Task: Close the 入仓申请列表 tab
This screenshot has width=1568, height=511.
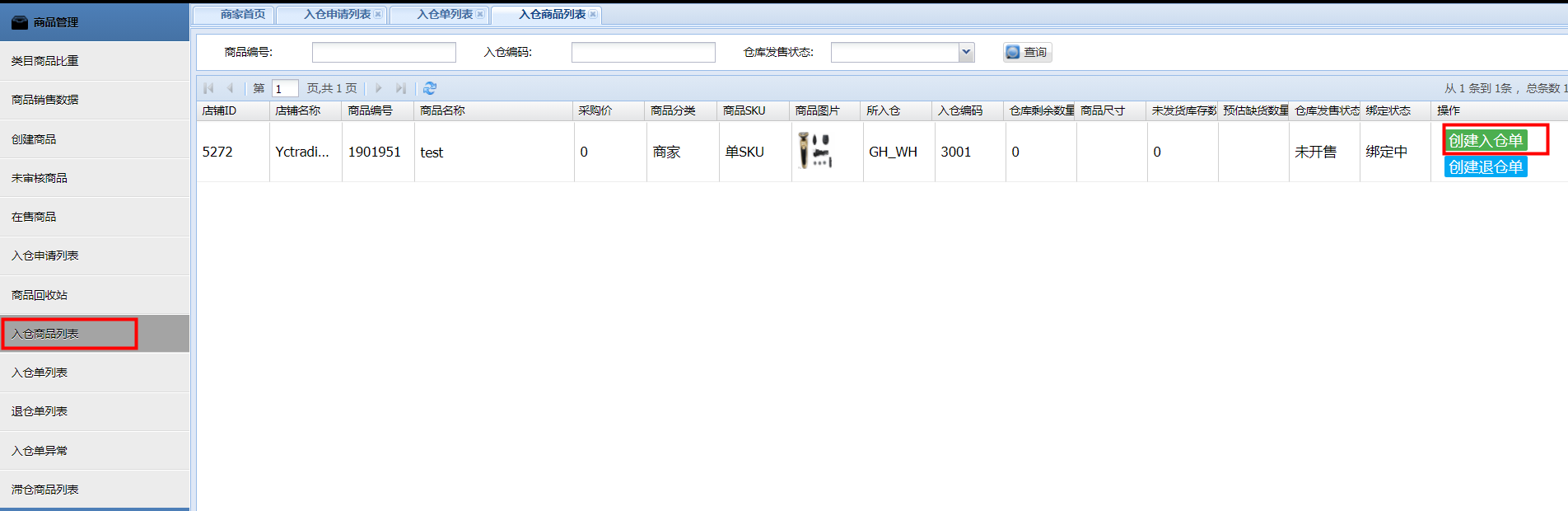Action: point(378,14)
